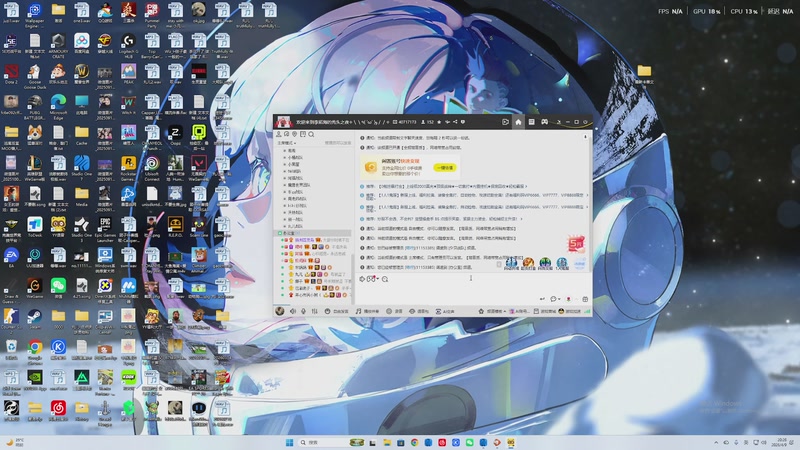Open the Microsoft Edge desktop shortcut
Viewport: 800px width, 450px height.
[x=58, y=107]
